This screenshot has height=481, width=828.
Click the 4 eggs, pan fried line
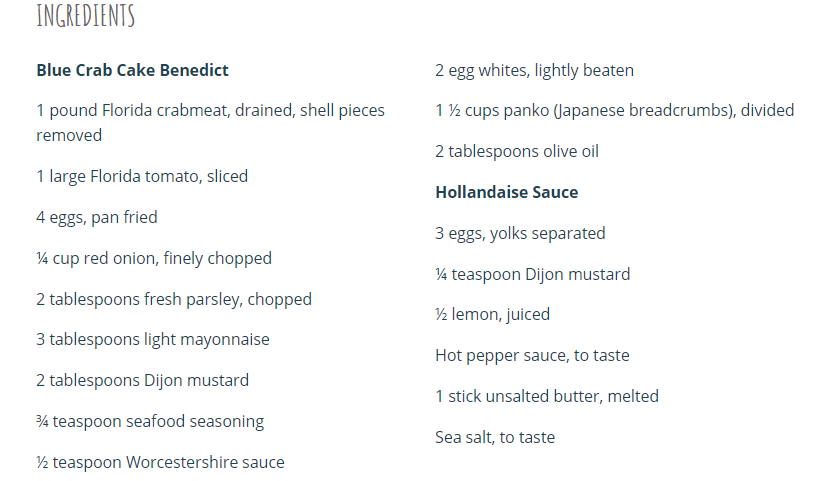[97, 217]
